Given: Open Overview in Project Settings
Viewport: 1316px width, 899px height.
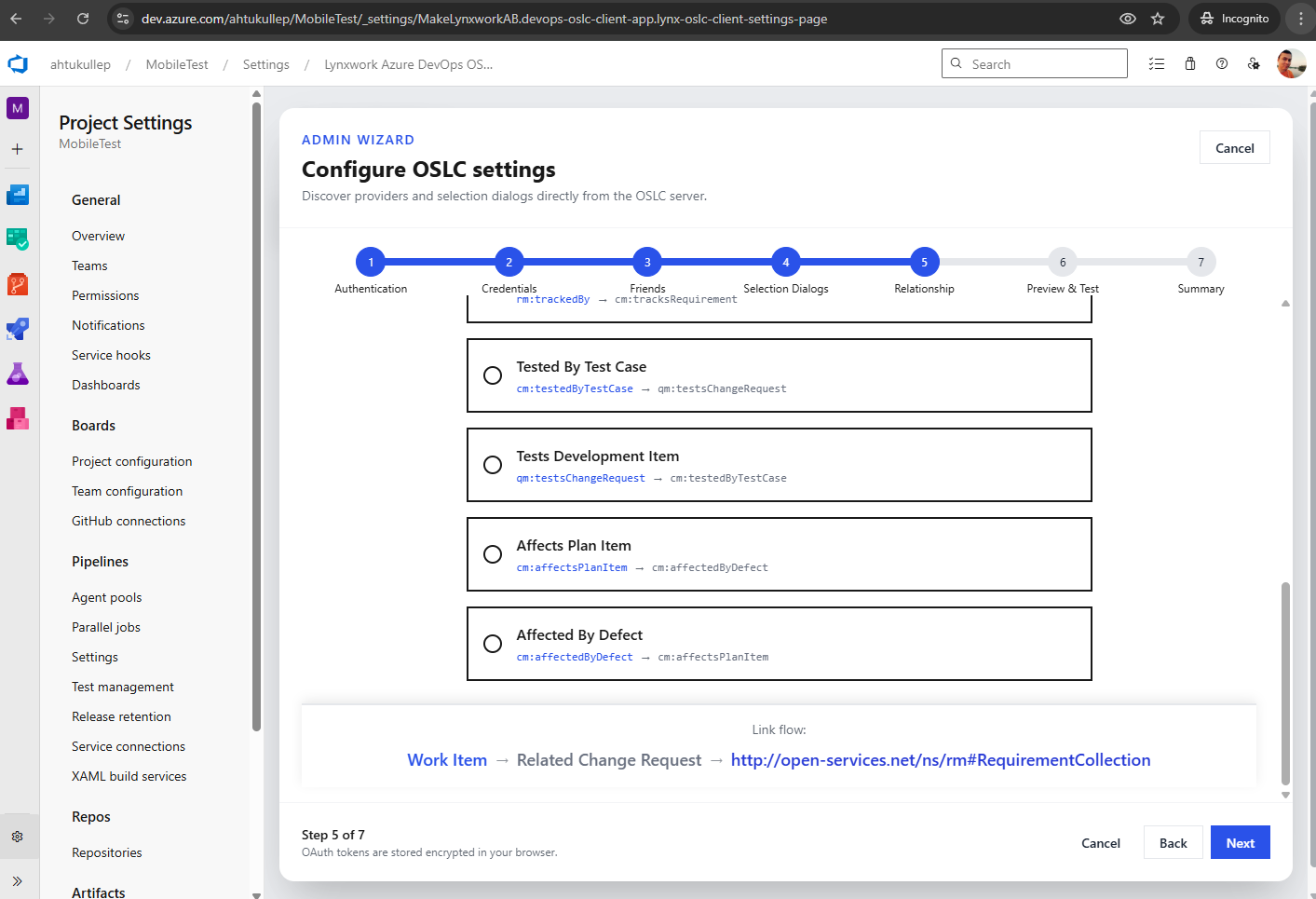Looking at the screenshot, I should pos(98,236).
